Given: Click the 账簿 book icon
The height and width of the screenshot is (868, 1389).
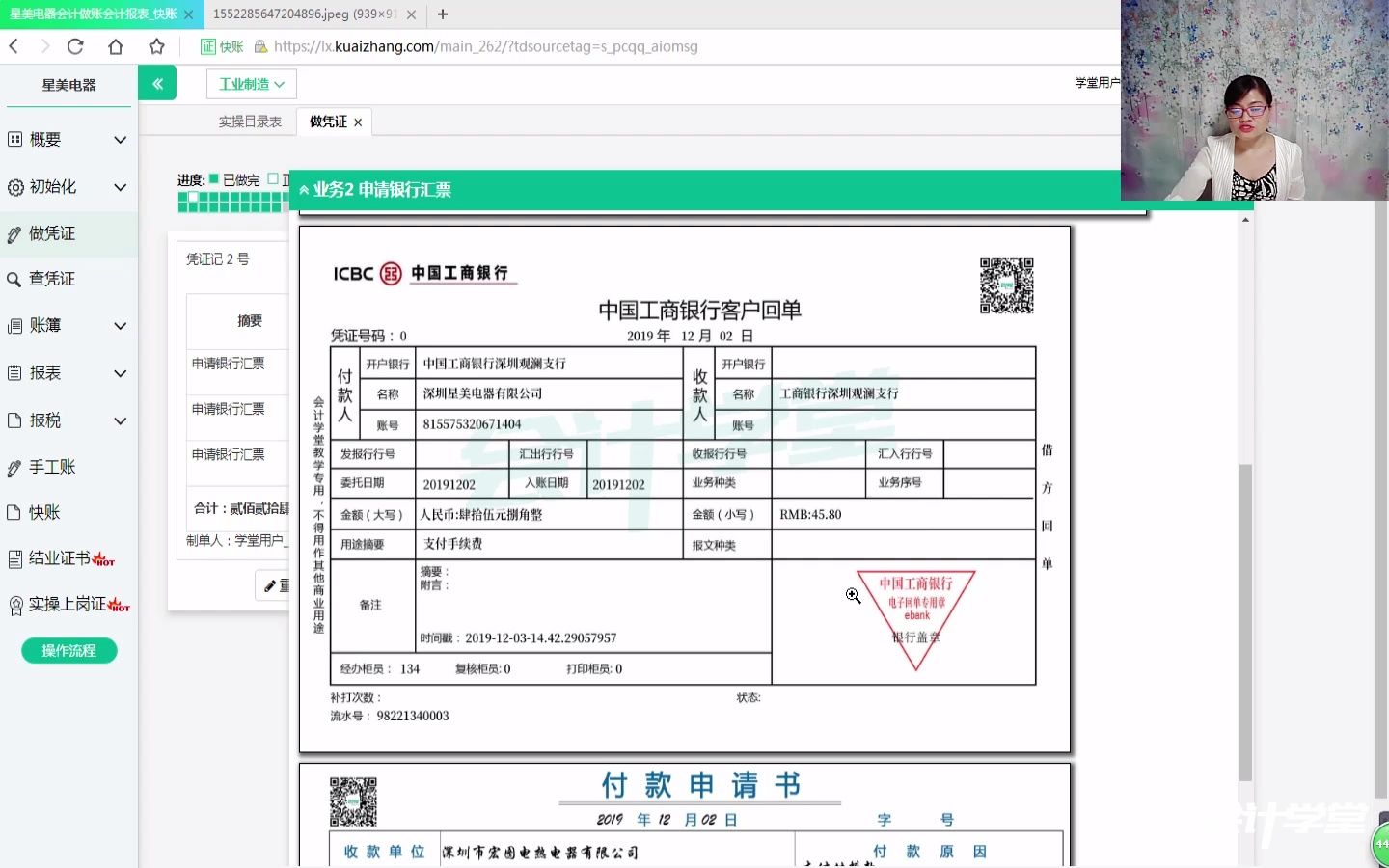Looking at the screenshot, I should click(14, 326).
